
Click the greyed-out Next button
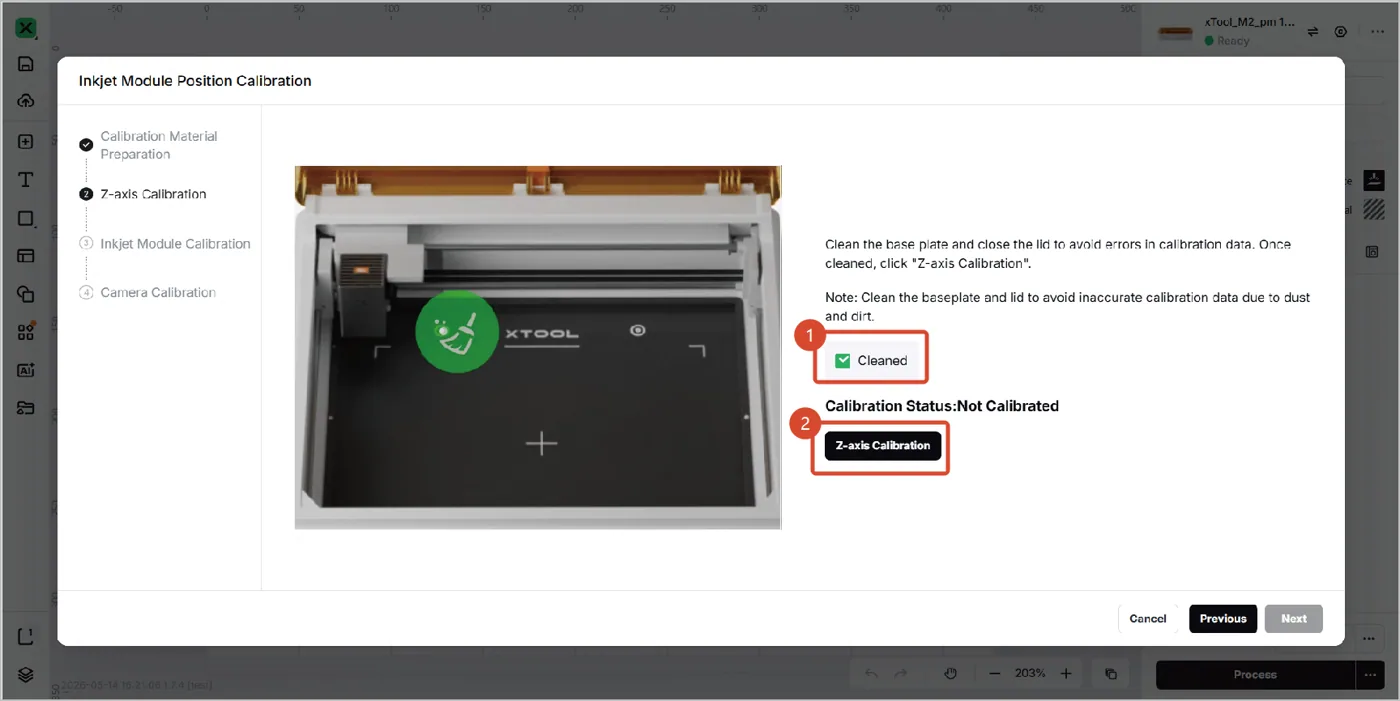point(1294,619)
